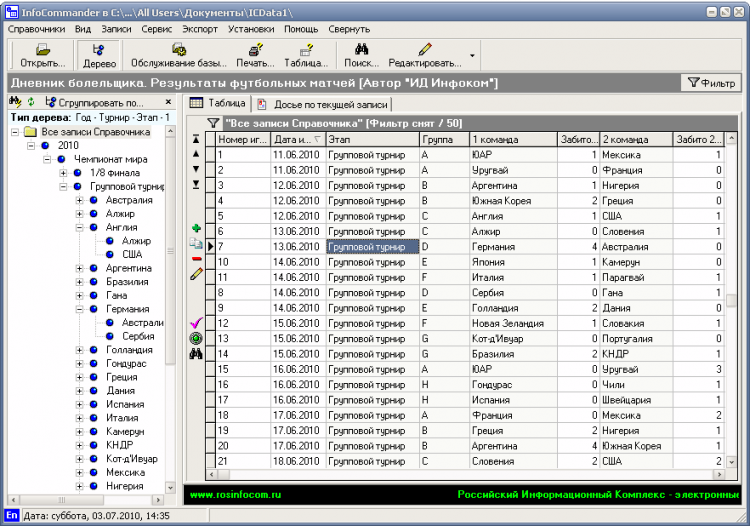Click the Сгруппировать по... button
750x526 pixels.
pyautogui.click(x=94, y=102)
